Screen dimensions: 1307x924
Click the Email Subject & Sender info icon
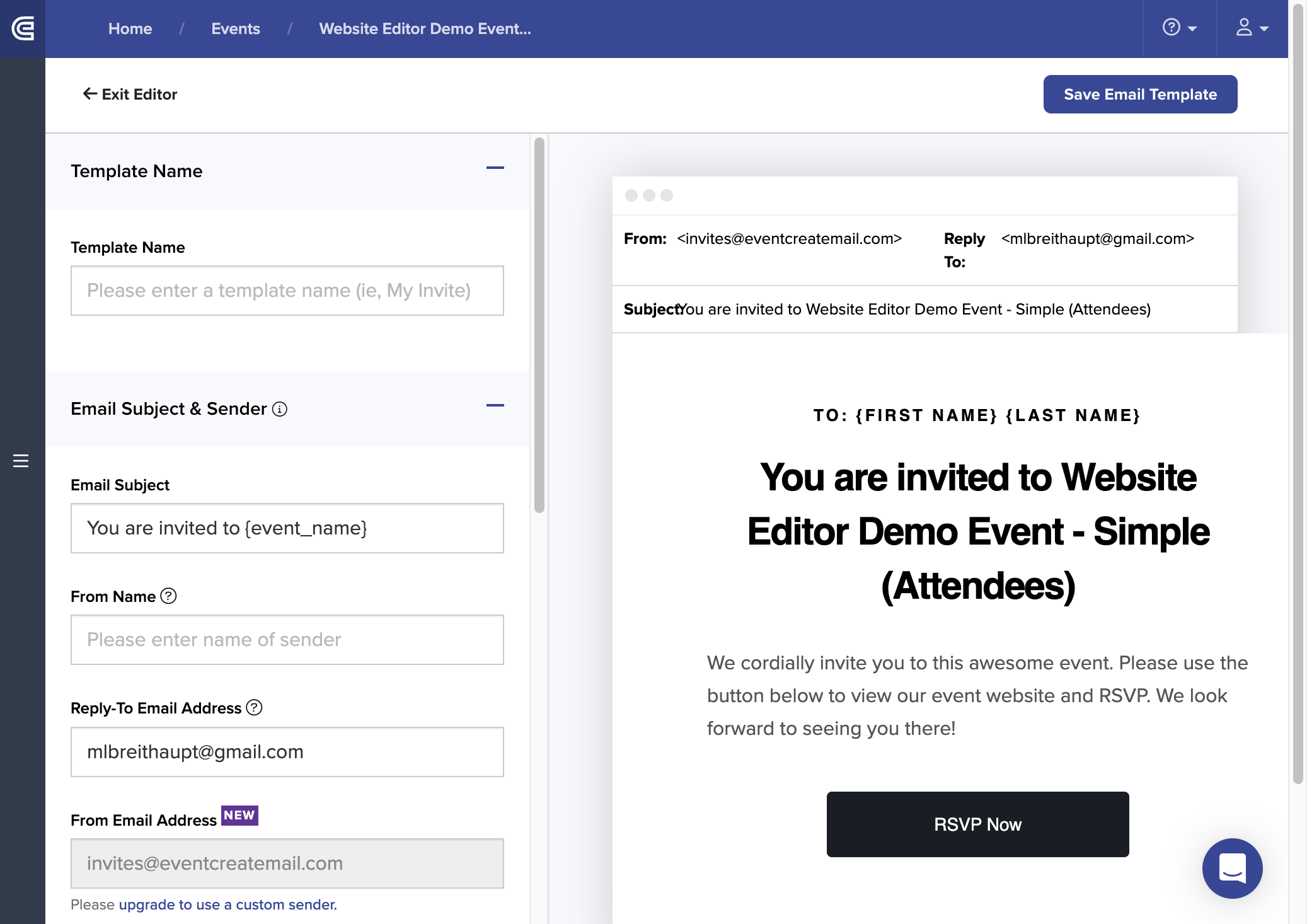[280, 409]
